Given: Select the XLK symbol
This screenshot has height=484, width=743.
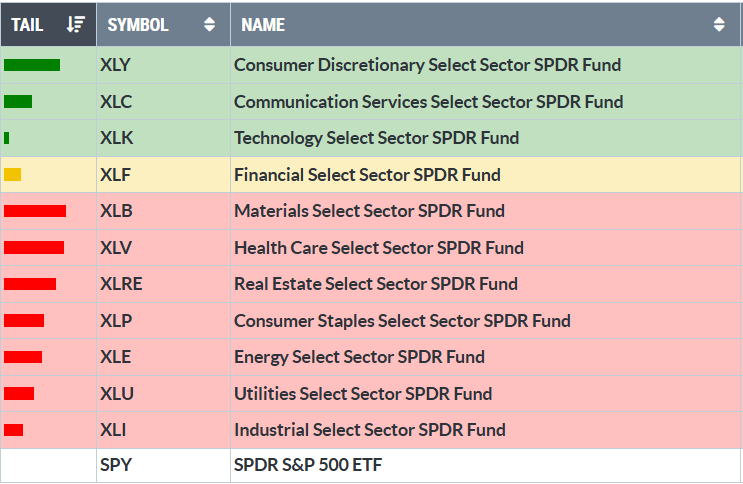Looking at the screenshot, I should click(x=116, y=138).
